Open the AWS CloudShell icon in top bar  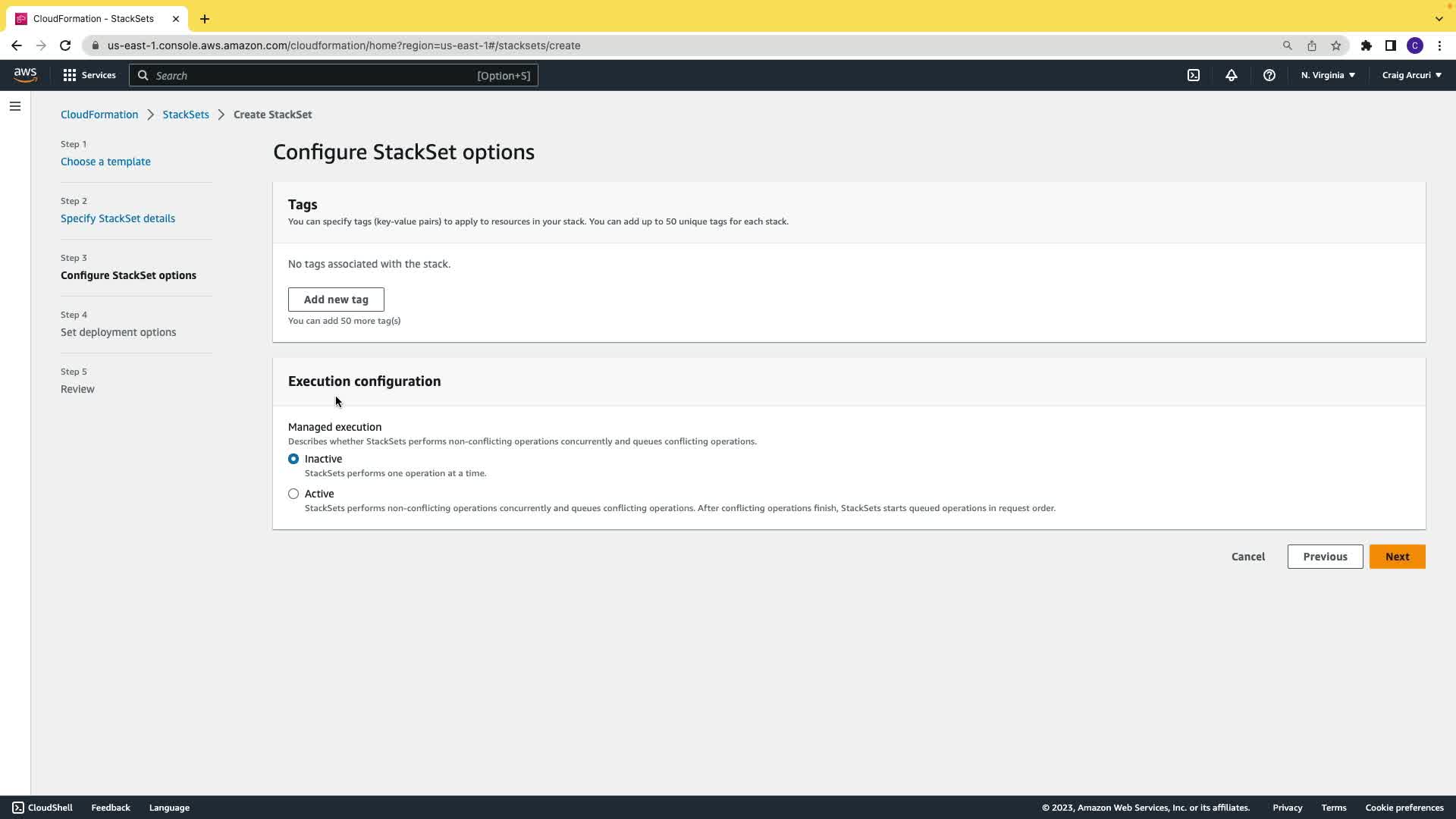(1194, 75)
